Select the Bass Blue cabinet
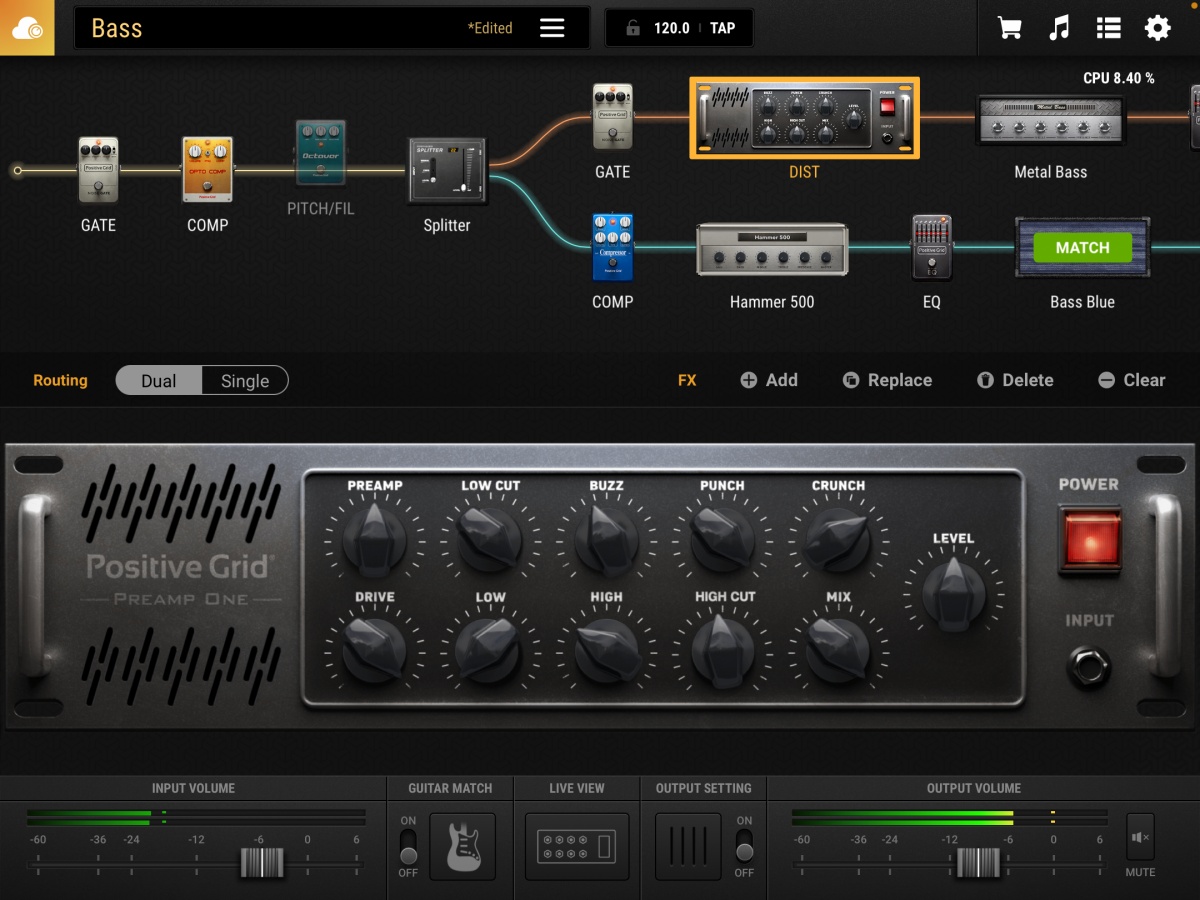Viewport: 1200px width, 900px height. pyautogui.click(x=1082, y=248)
